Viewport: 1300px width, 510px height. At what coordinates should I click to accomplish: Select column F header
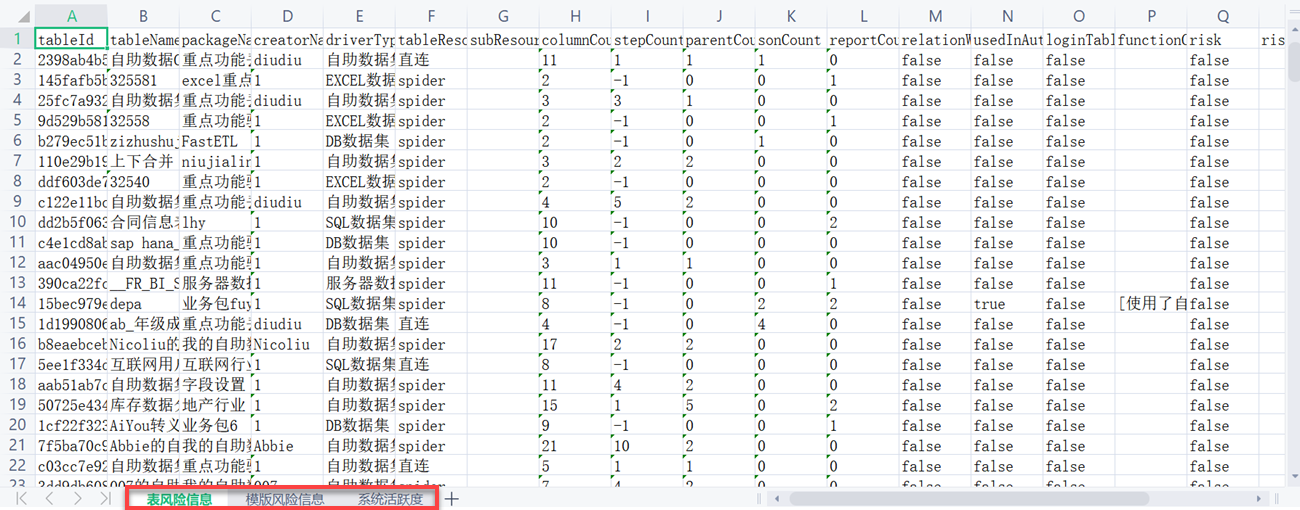pos(431,16)
